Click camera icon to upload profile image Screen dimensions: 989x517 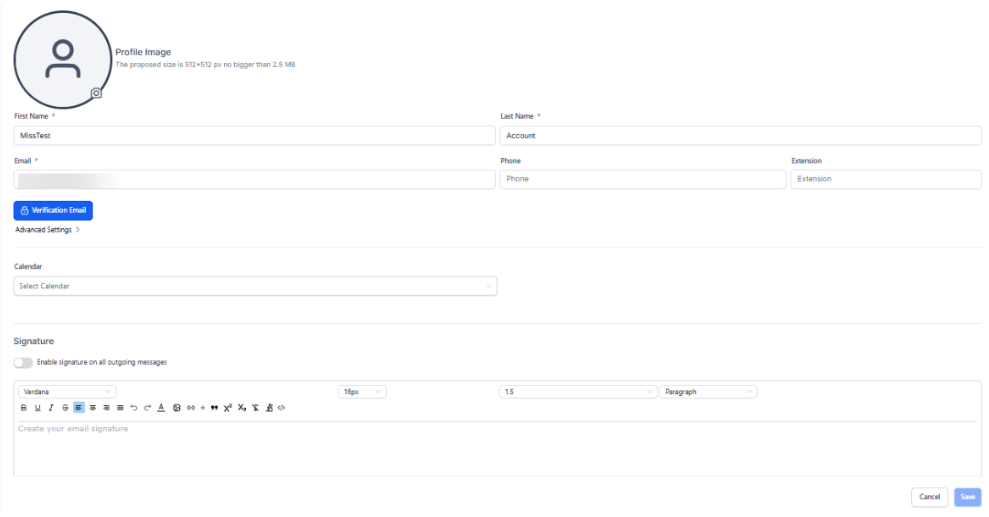pyautogui.click(x=97, y=93)
